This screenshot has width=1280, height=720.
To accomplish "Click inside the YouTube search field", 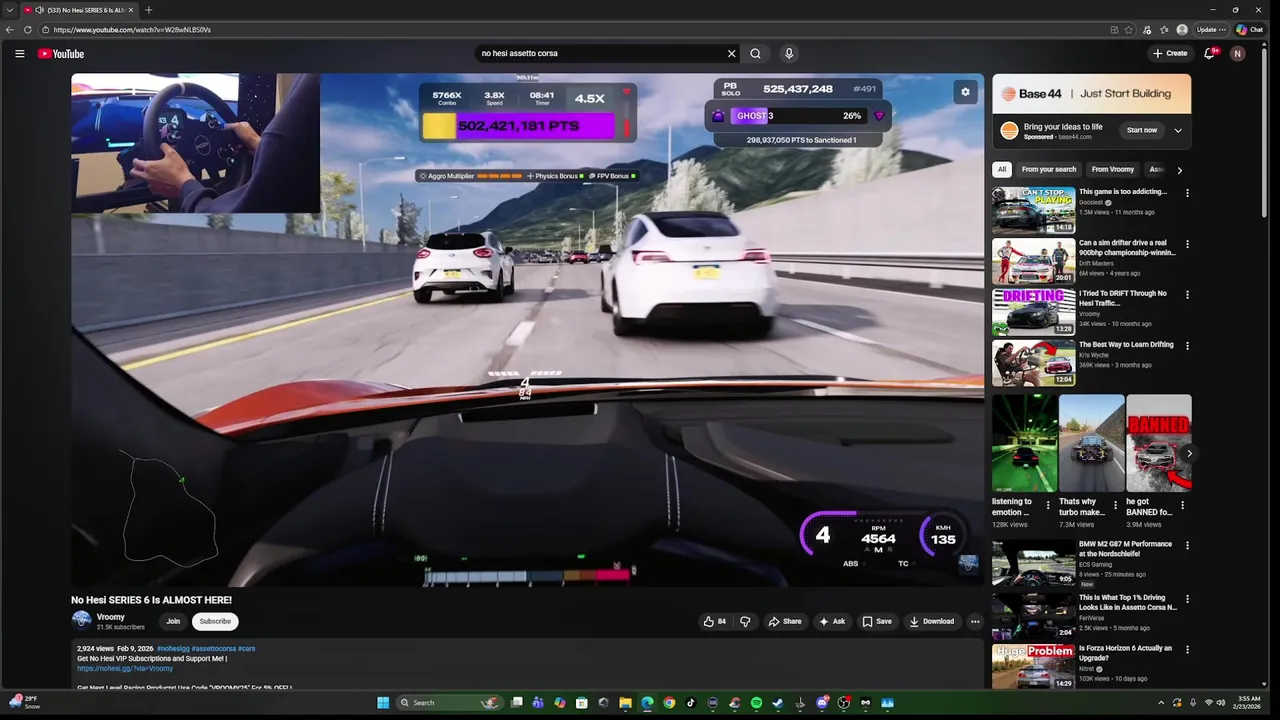I will pos(600,54).
